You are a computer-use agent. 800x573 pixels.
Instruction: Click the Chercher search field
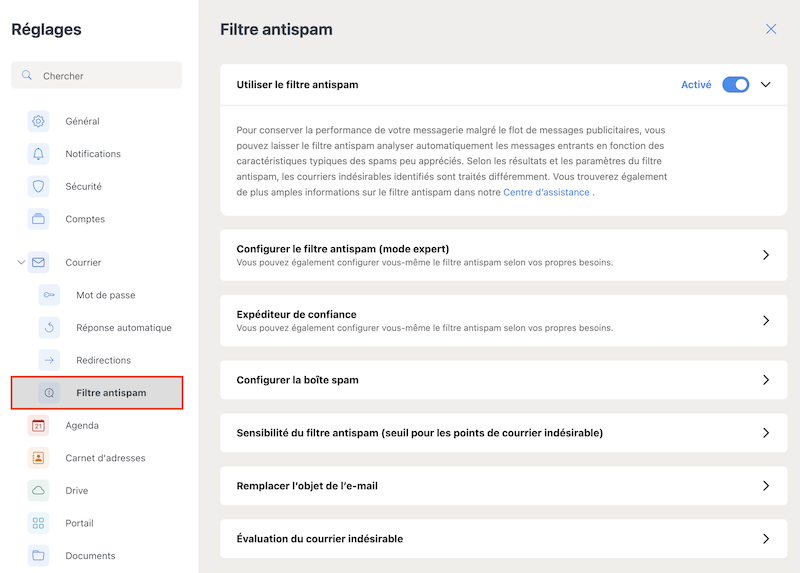point(96,76)
